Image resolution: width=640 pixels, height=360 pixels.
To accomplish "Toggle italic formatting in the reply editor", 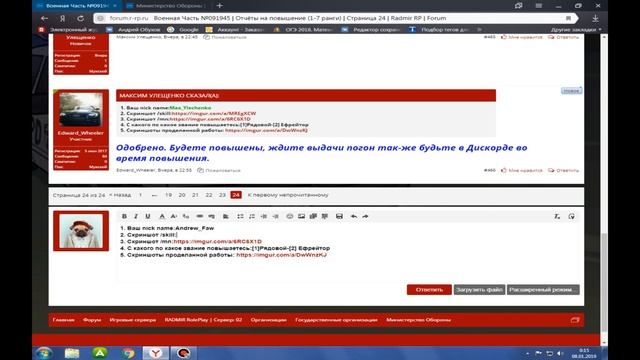I will click(x=136, y=216).
